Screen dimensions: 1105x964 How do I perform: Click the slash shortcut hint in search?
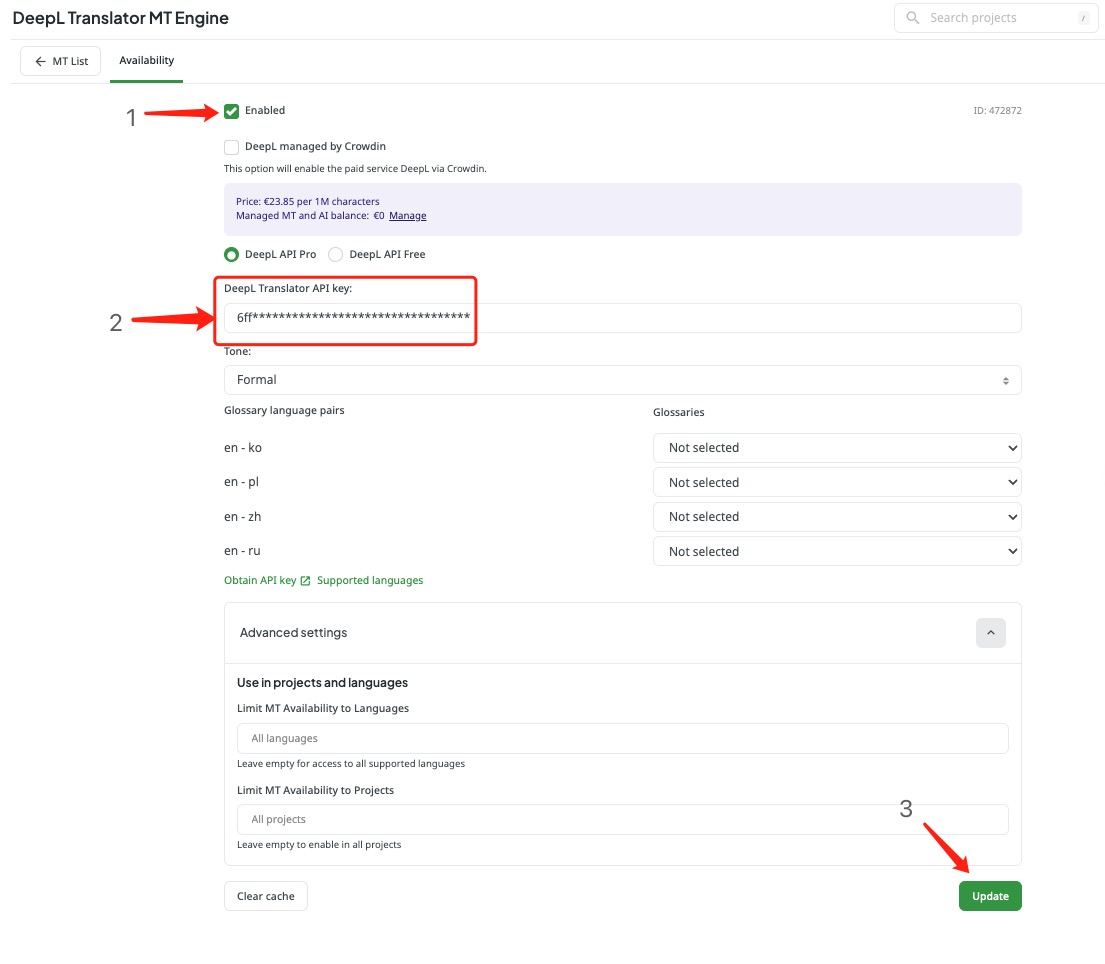pos(1084,18)
